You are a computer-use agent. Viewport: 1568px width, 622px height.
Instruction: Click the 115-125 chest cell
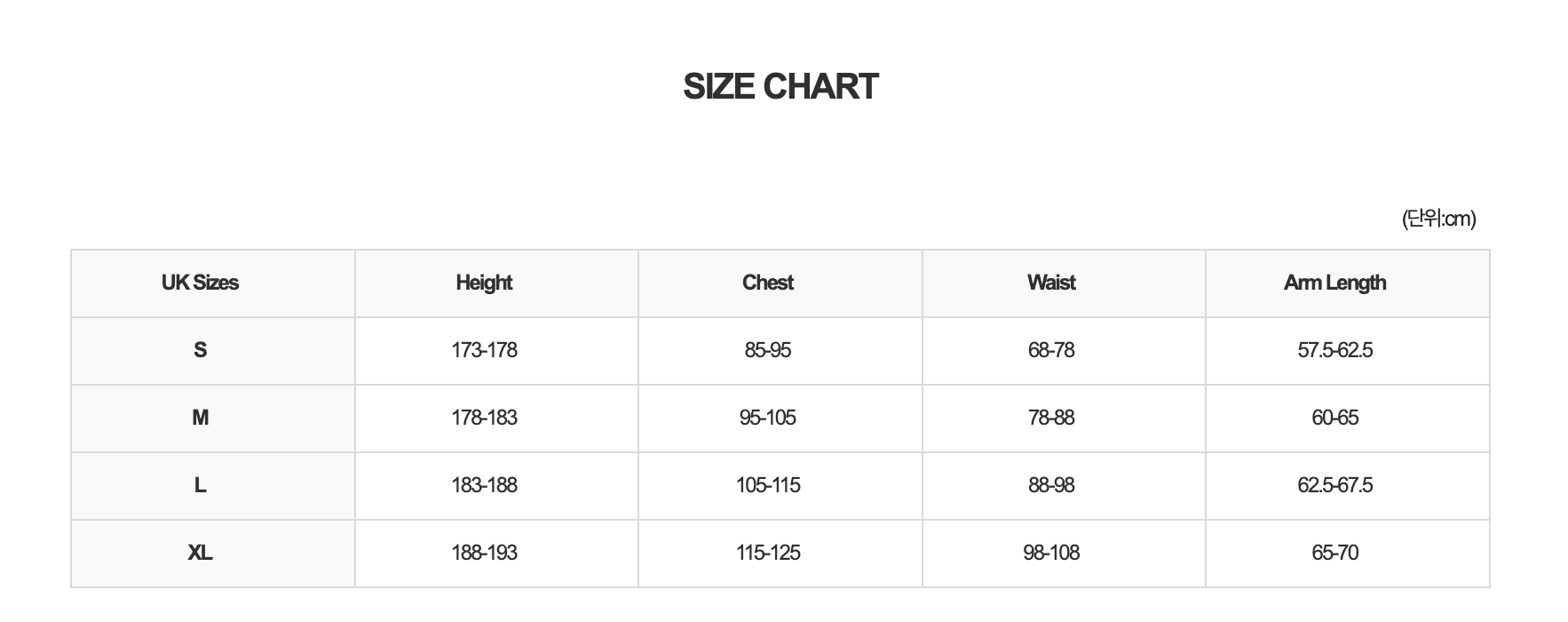[x=768, y=553]
